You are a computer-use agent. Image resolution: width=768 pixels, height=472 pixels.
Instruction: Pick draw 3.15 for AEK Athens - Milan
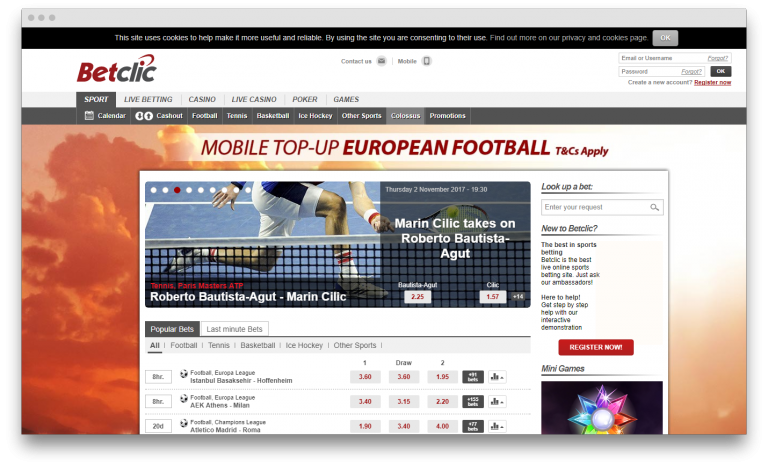pyautogui.click(x=404, y=401)
